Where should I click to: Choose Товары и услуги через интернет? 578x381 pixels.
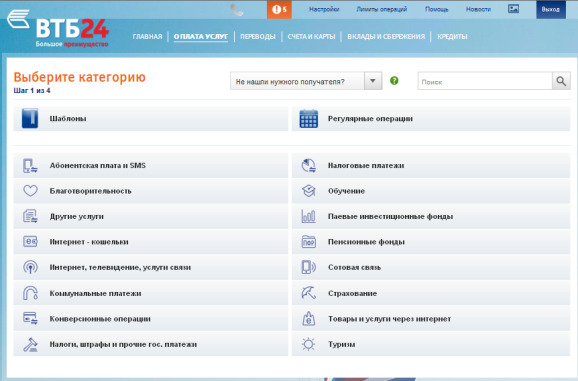coord(389,319)
